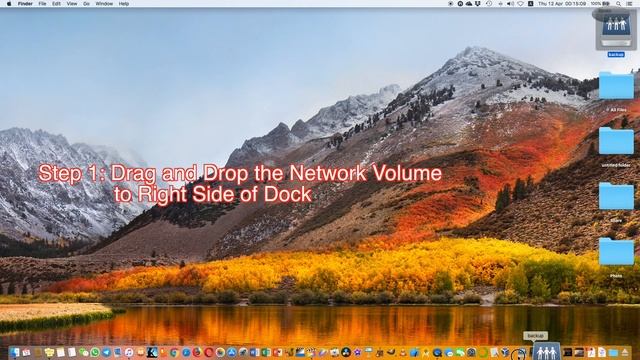The image size is (640, 360).
Task: Open the View menu
Action: (x=72, y=4)
